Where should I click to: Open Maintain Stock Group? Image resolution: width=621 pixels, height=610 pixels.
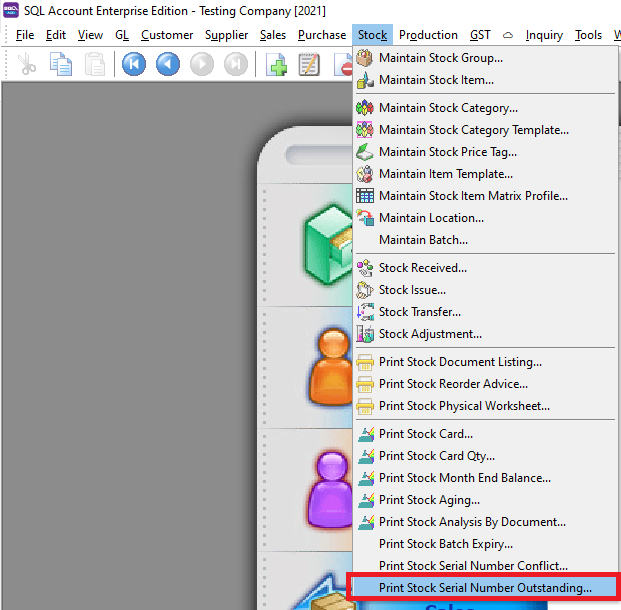point(440,58)
